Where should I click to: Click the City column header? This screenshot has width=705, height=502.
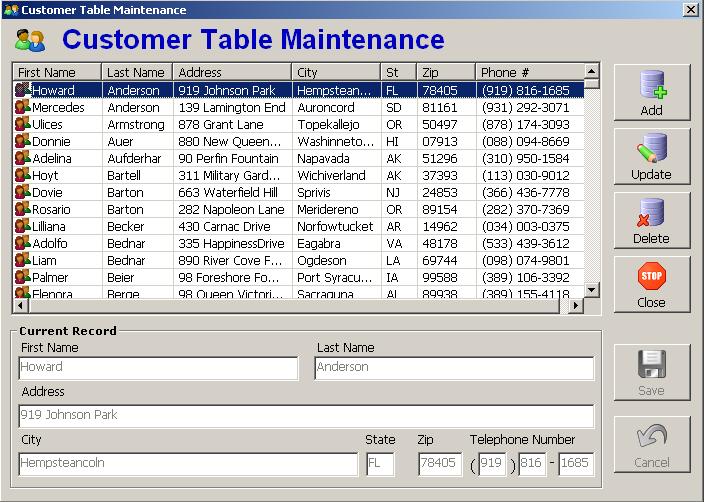[336, 72]
